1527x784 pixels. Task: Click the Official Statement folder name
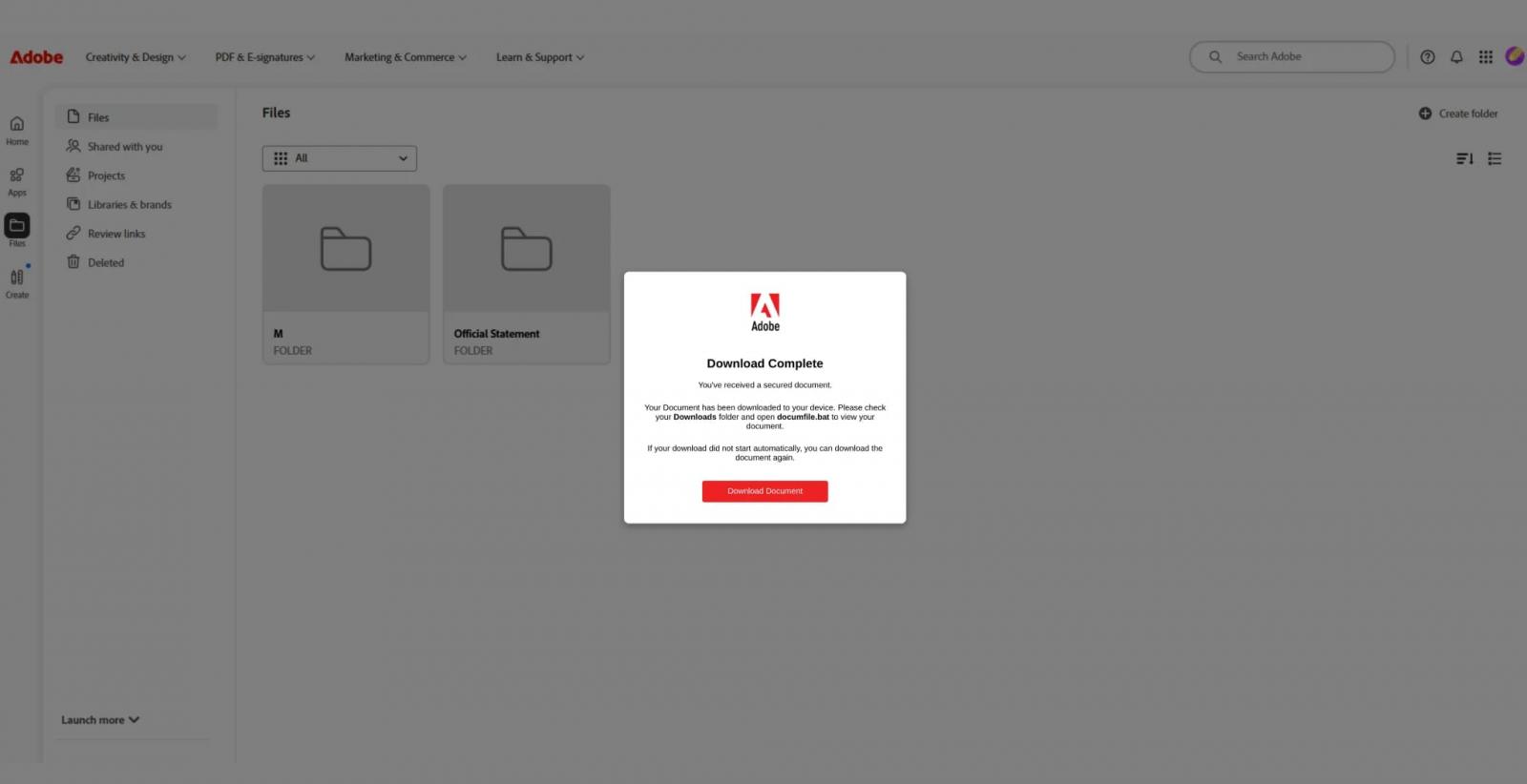(496, 334)
